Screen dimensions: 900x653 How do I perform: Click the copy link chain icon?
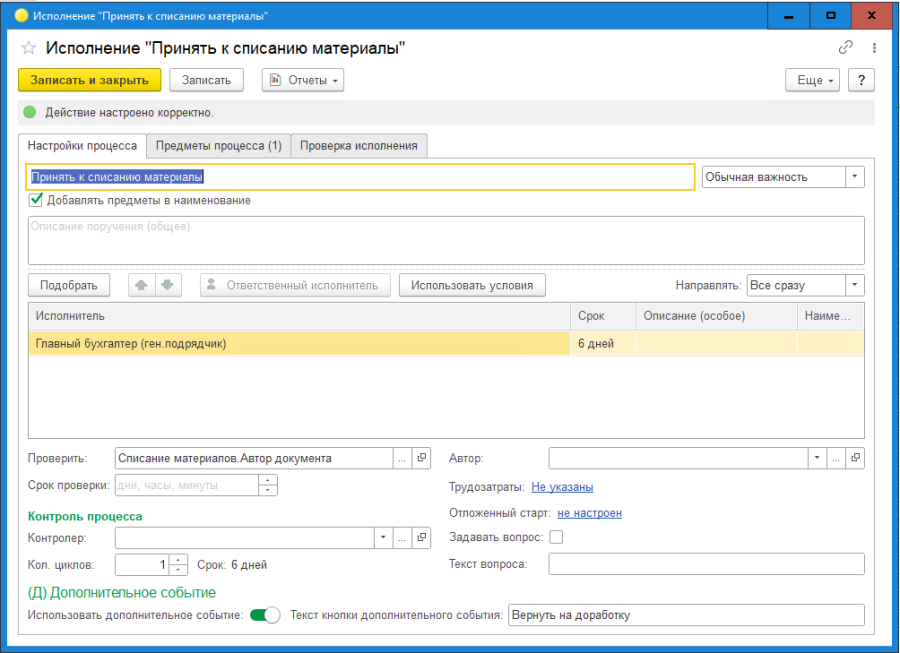pos(846,48)
